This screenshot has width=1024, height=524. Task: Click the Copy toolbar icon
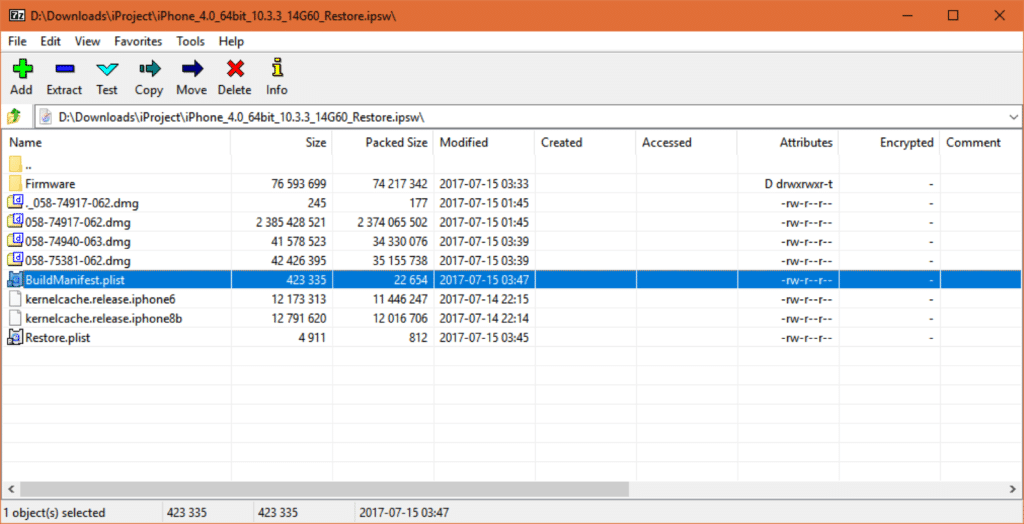pos(149,69)
